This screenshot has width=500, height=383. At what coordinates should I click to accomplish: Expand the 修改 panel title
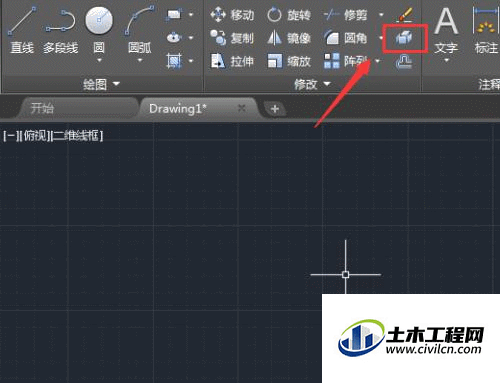point(312,84)
